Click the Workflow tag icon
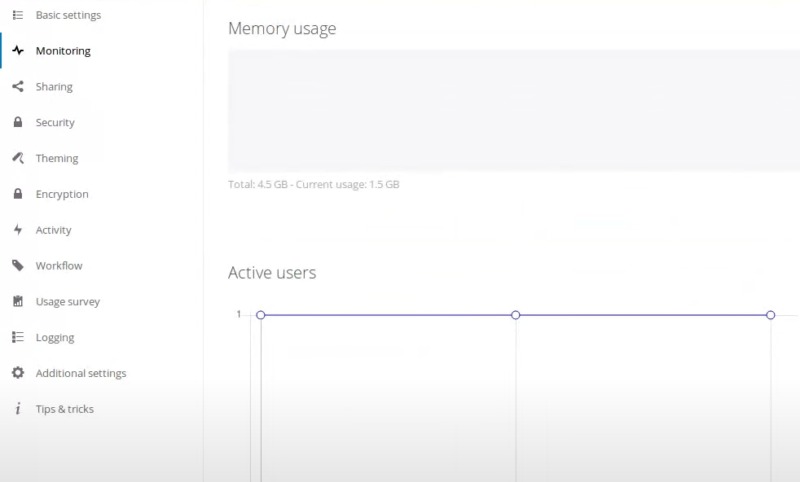This screenshot has width=800, height=482. click(x=17, y=266)
